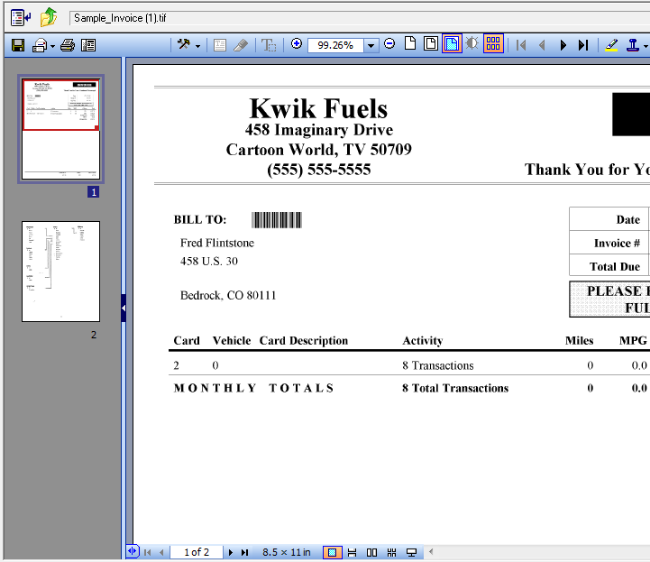Click the blue pan navigator icon bottom-left
Viewport: 650px width, 562px height.
coord(132,551)
